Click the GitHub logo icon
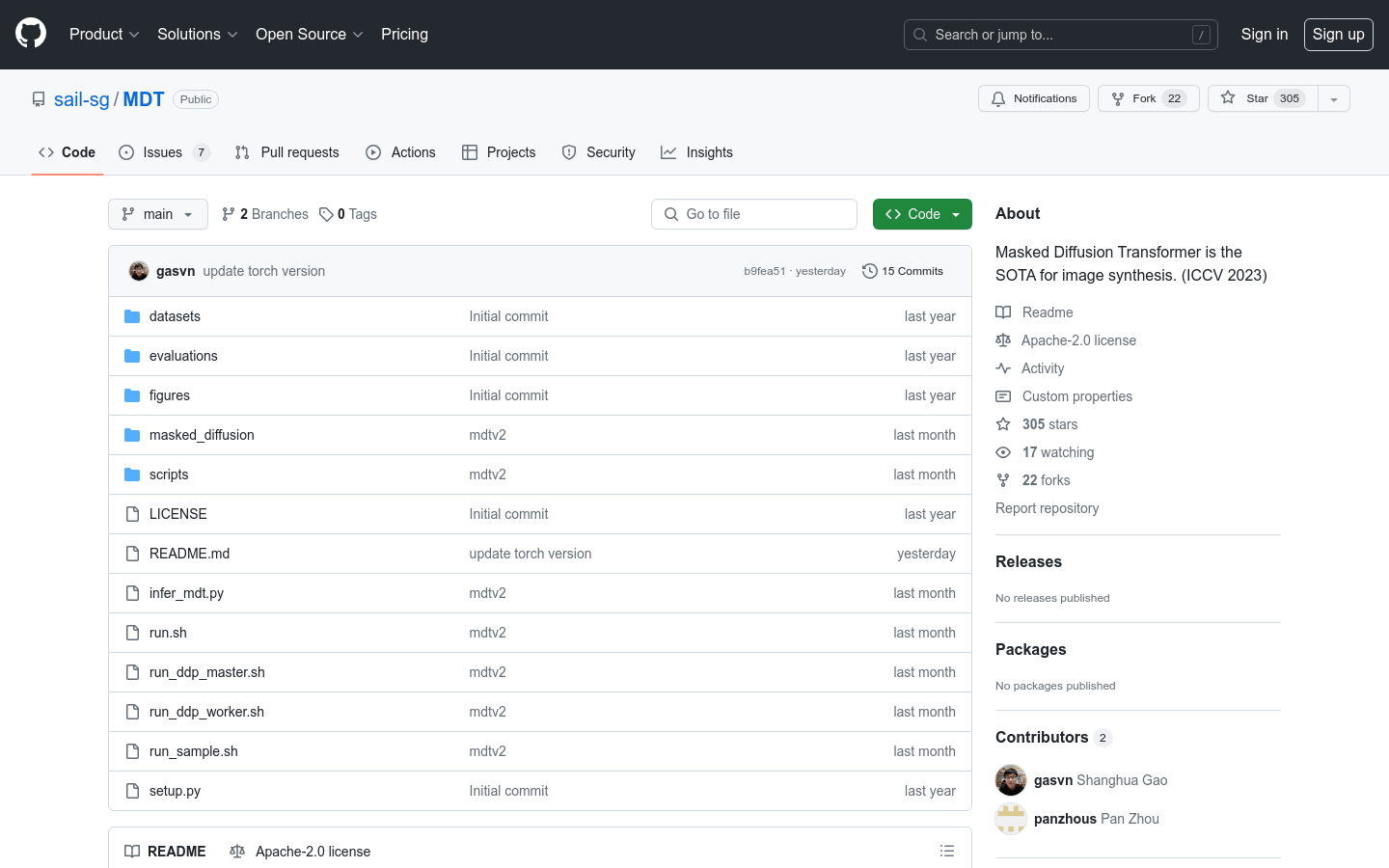 (31, 34)
